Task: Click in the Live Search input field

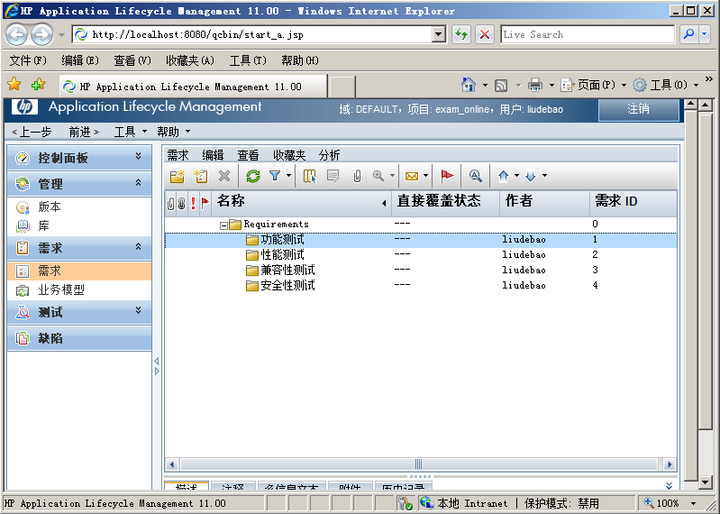Action: [587, 34]
